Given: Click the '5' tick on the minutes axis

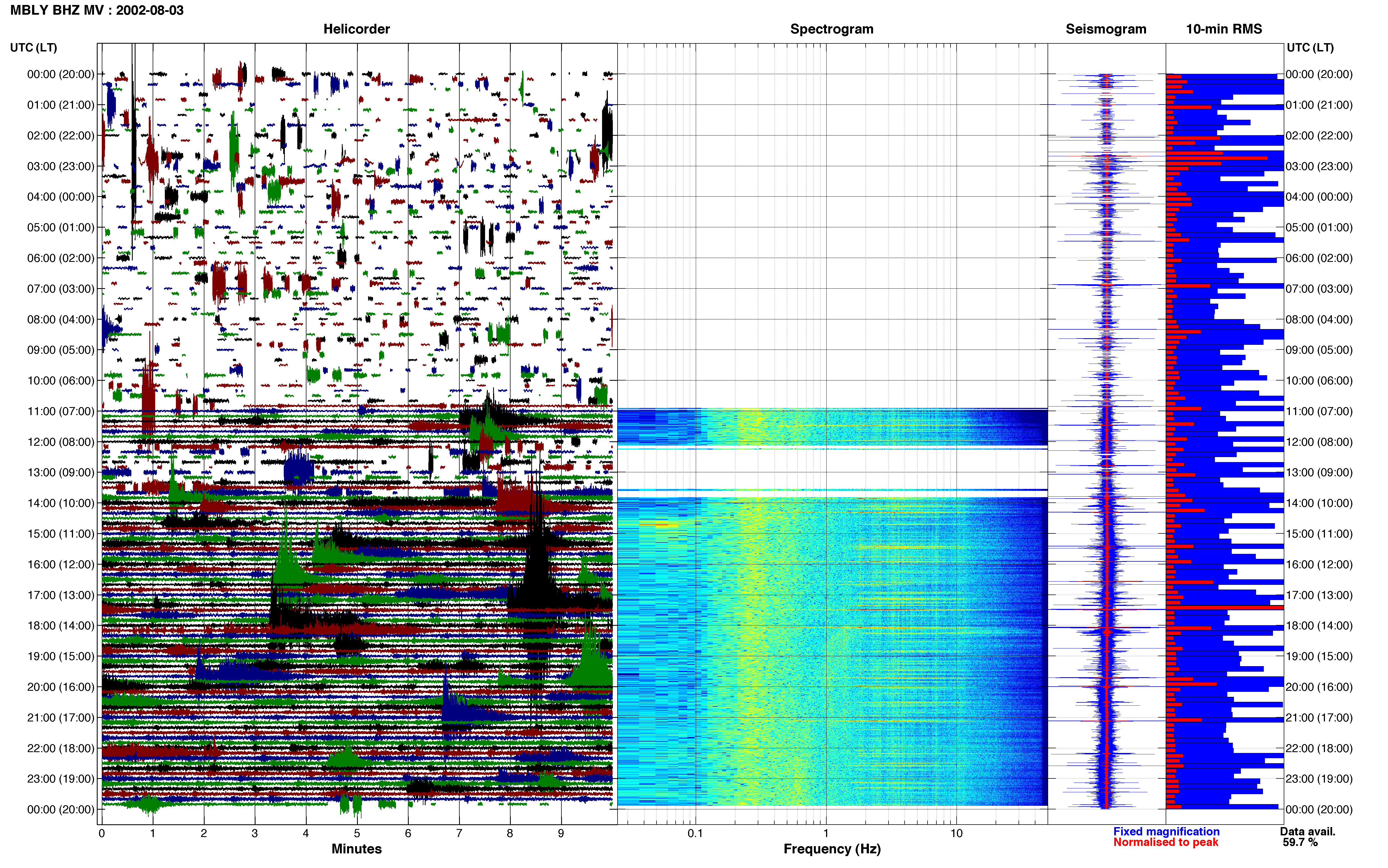Looking at the screenshot, I should (357, 833).
